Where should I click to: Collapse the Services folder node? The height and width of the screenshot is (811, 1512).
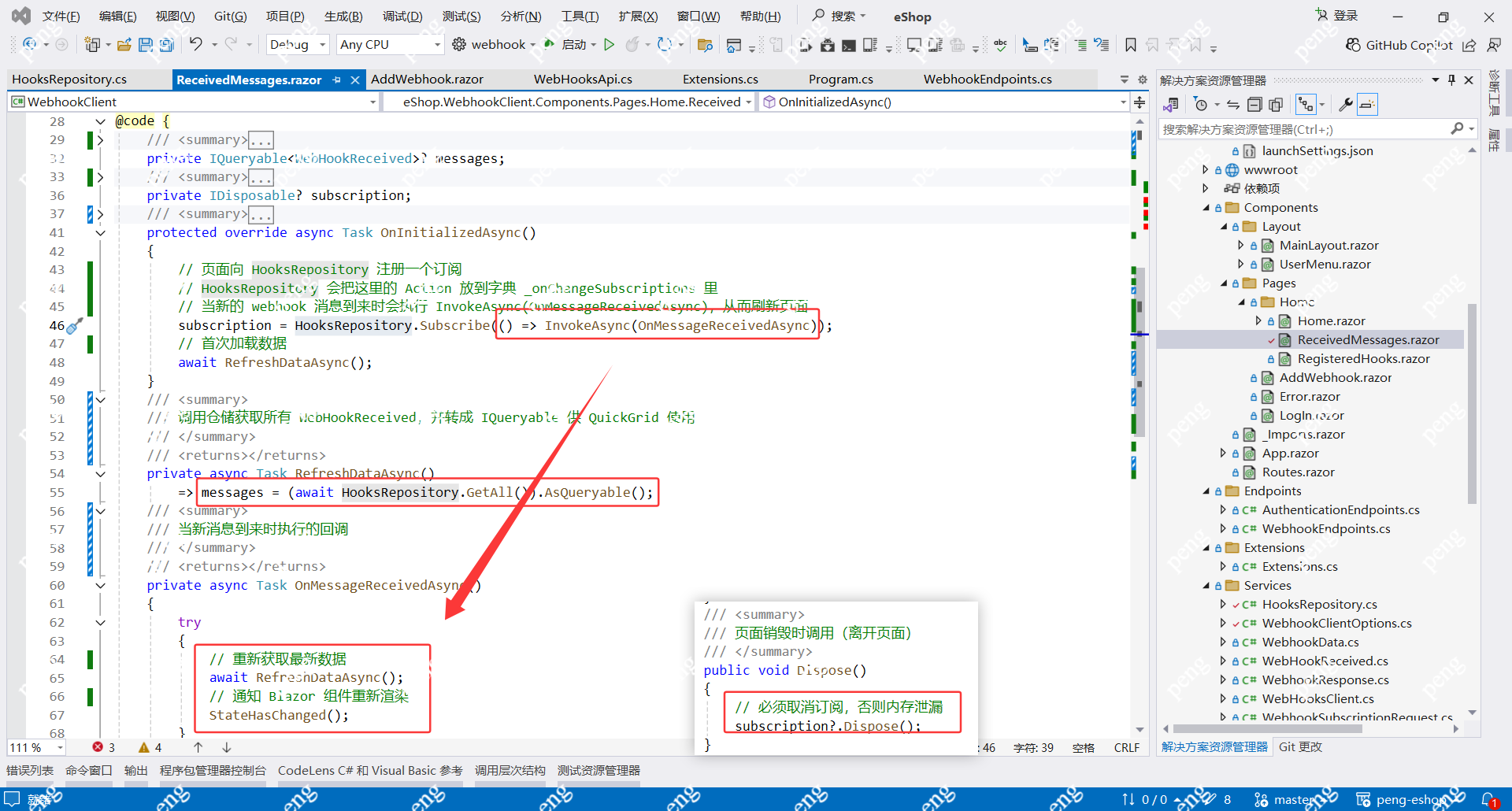point(1206,586)
